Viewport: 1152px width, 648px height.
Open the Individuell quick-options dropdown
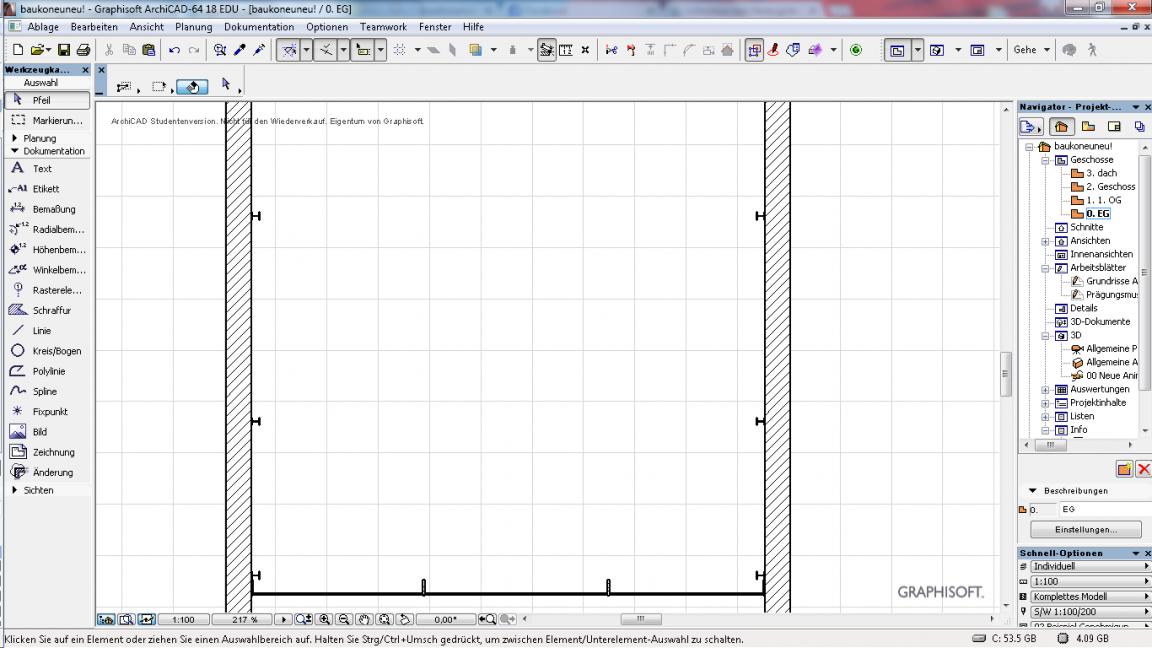1090,566
